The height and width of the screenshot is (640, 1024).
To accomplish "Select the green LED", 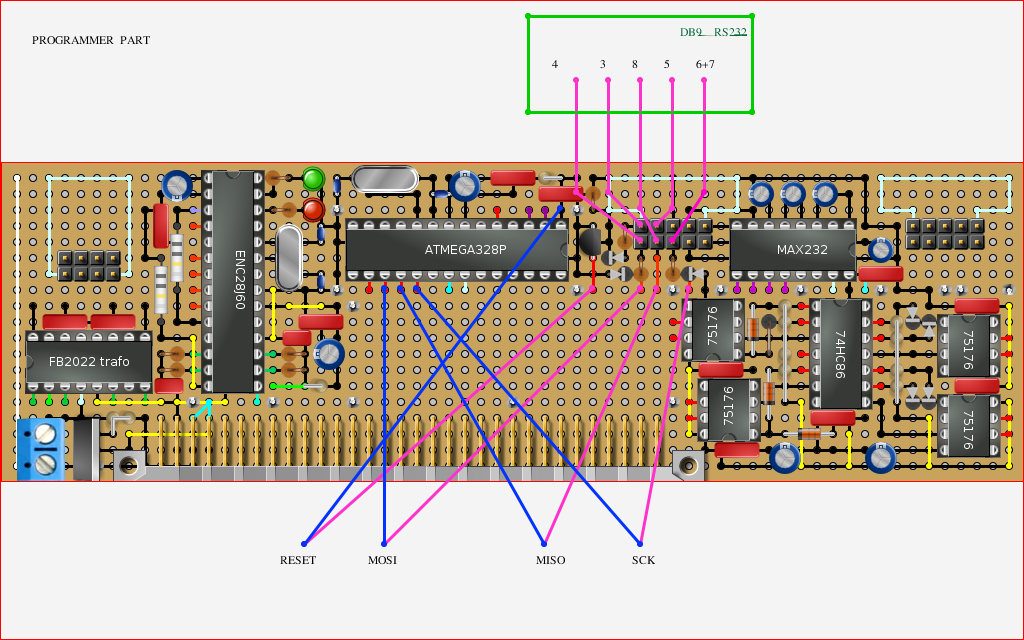I will click(x=313, y=178).
